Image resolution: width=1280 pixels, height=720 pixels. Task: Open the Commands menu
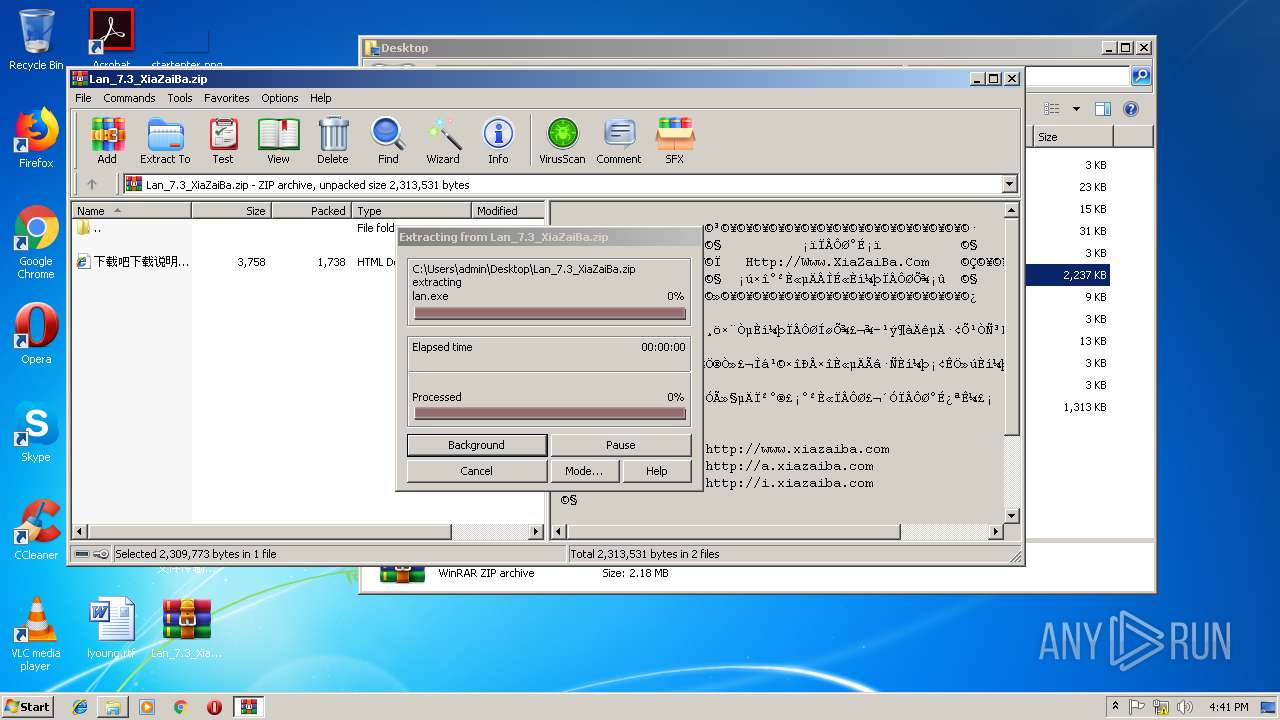coord(129,98)
